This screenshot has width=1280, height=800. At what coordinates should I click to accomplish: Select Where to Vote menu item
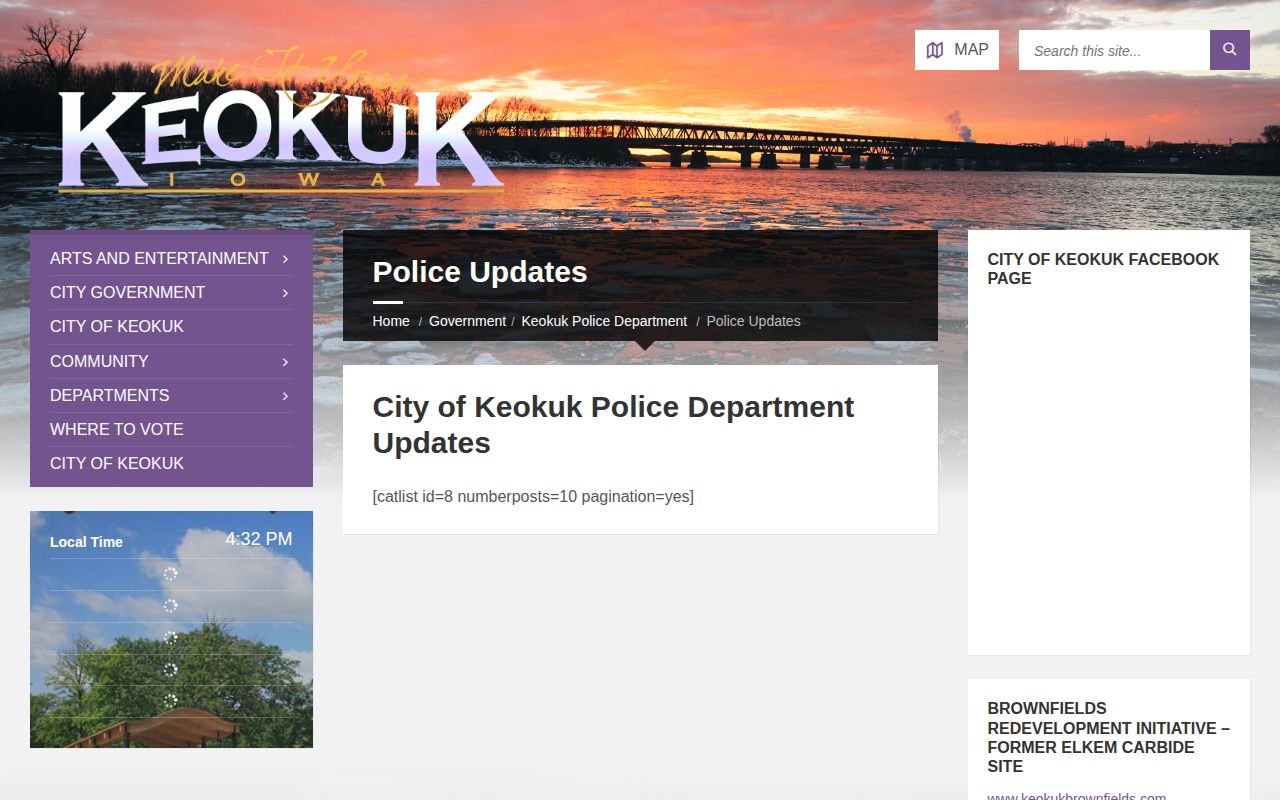117,429
